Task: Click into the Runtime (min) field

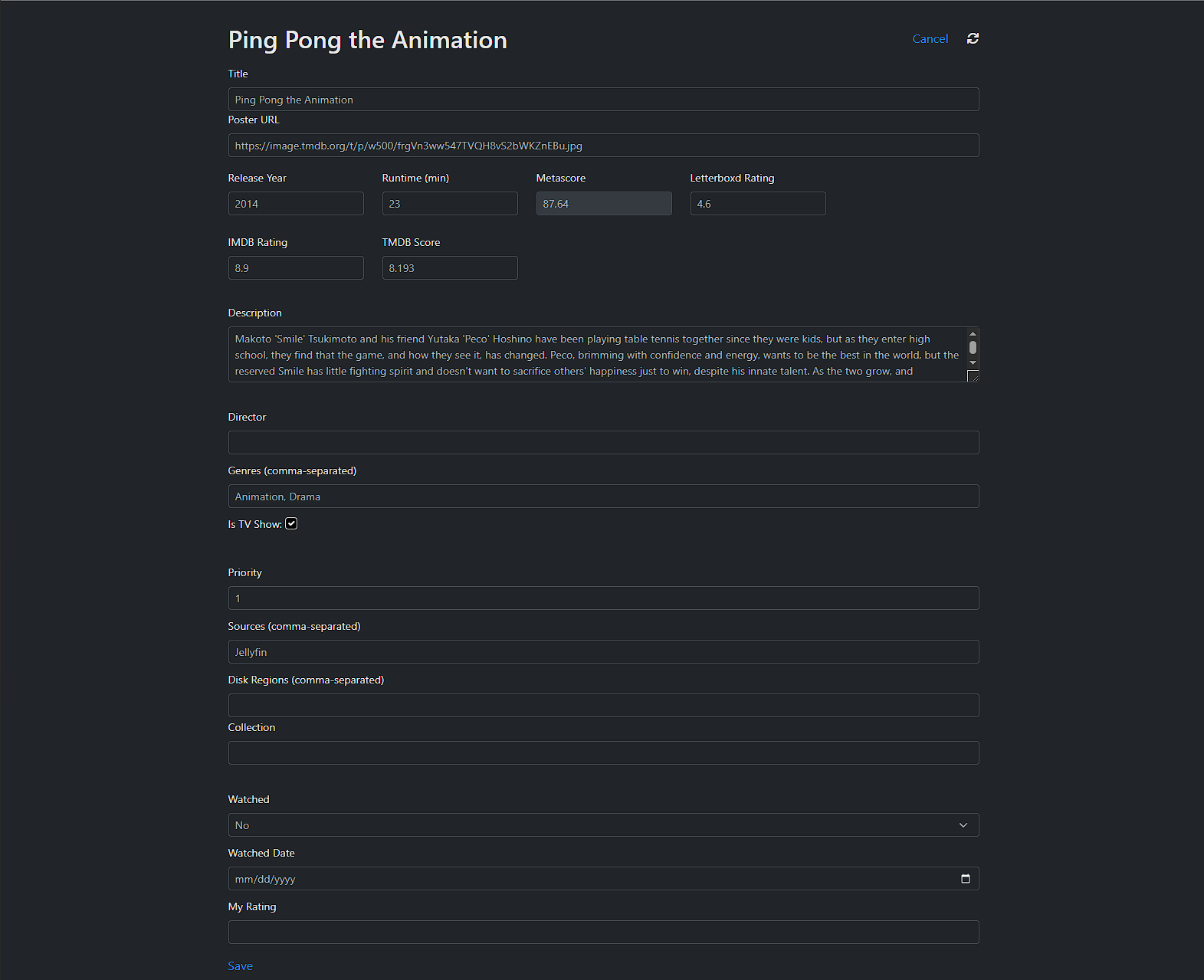Action: click(449, 204)
